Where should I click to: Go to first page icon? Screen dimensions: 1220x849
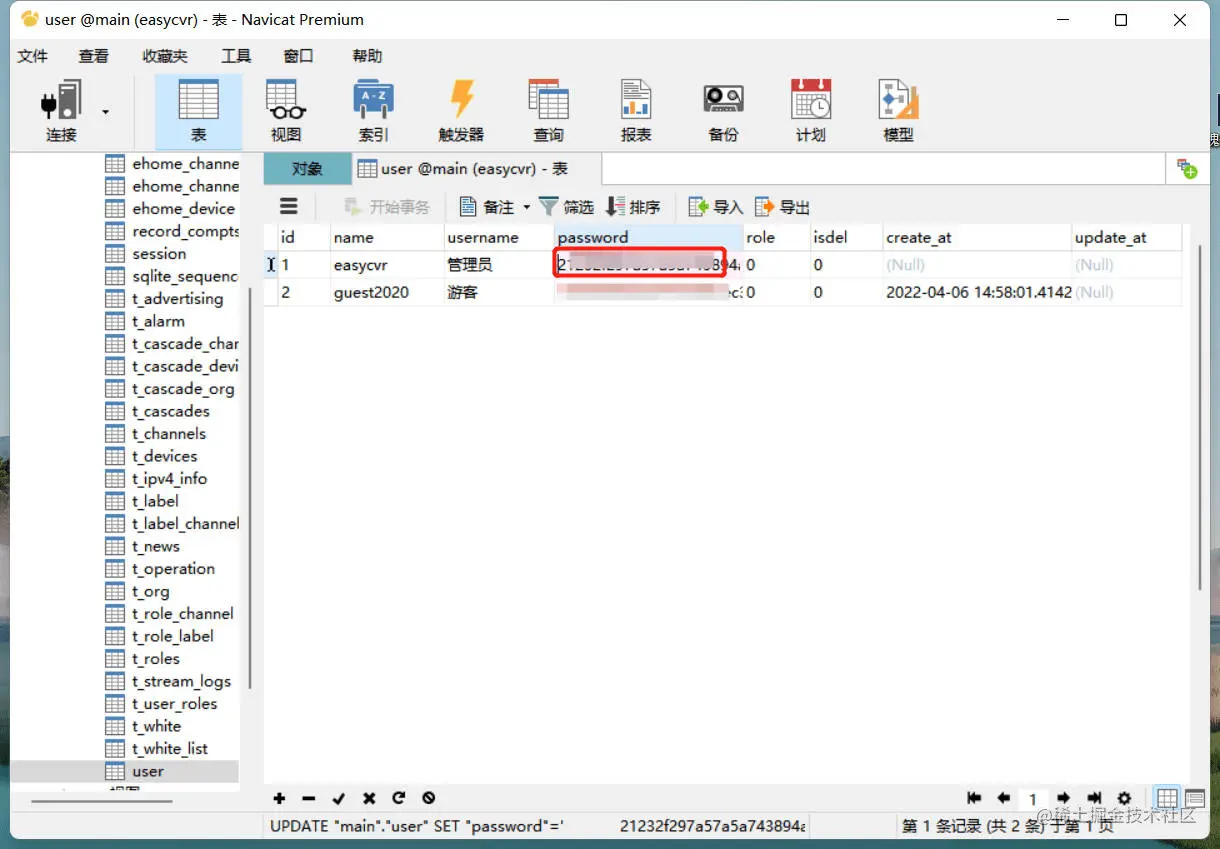[x=974, y=798]
